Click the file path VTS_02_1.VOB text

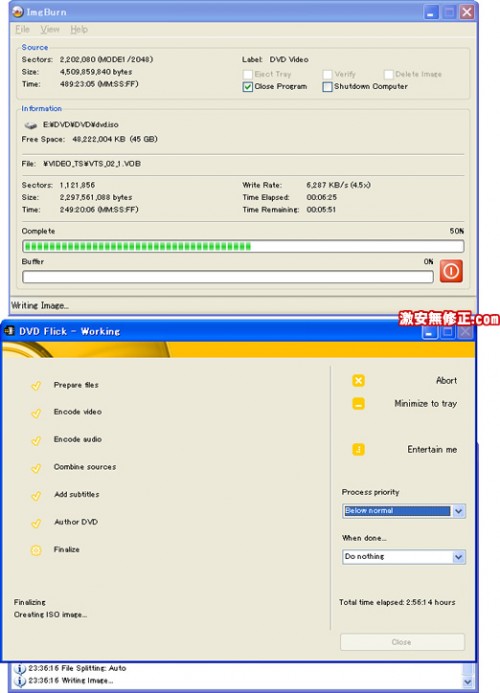tap(92, 164)
